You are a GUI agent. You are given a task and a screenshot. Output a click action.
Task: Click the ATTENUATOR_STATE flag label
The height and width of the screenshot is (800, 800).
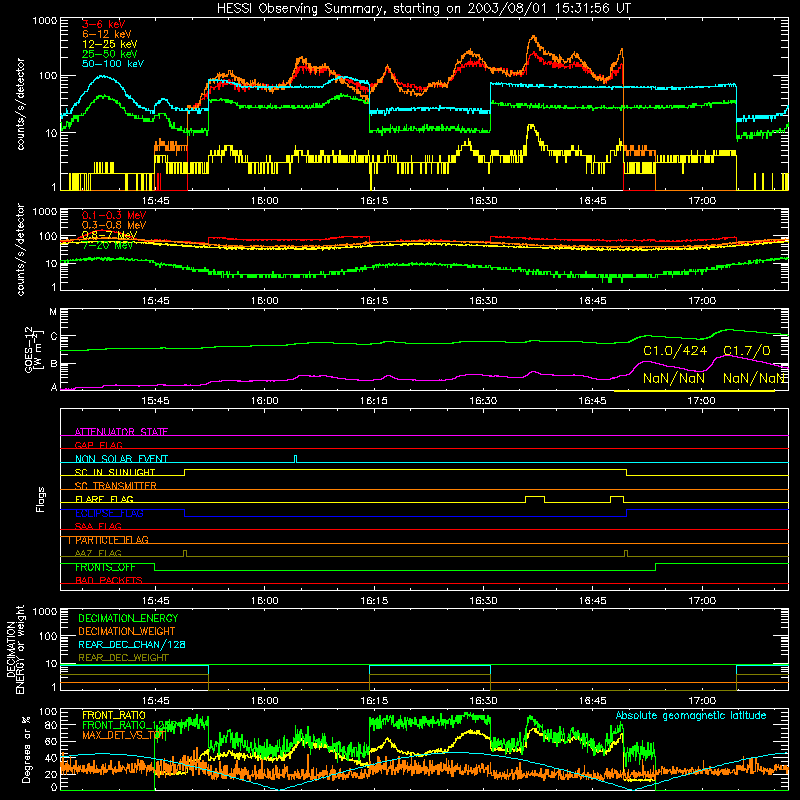[x=121, y=432]
